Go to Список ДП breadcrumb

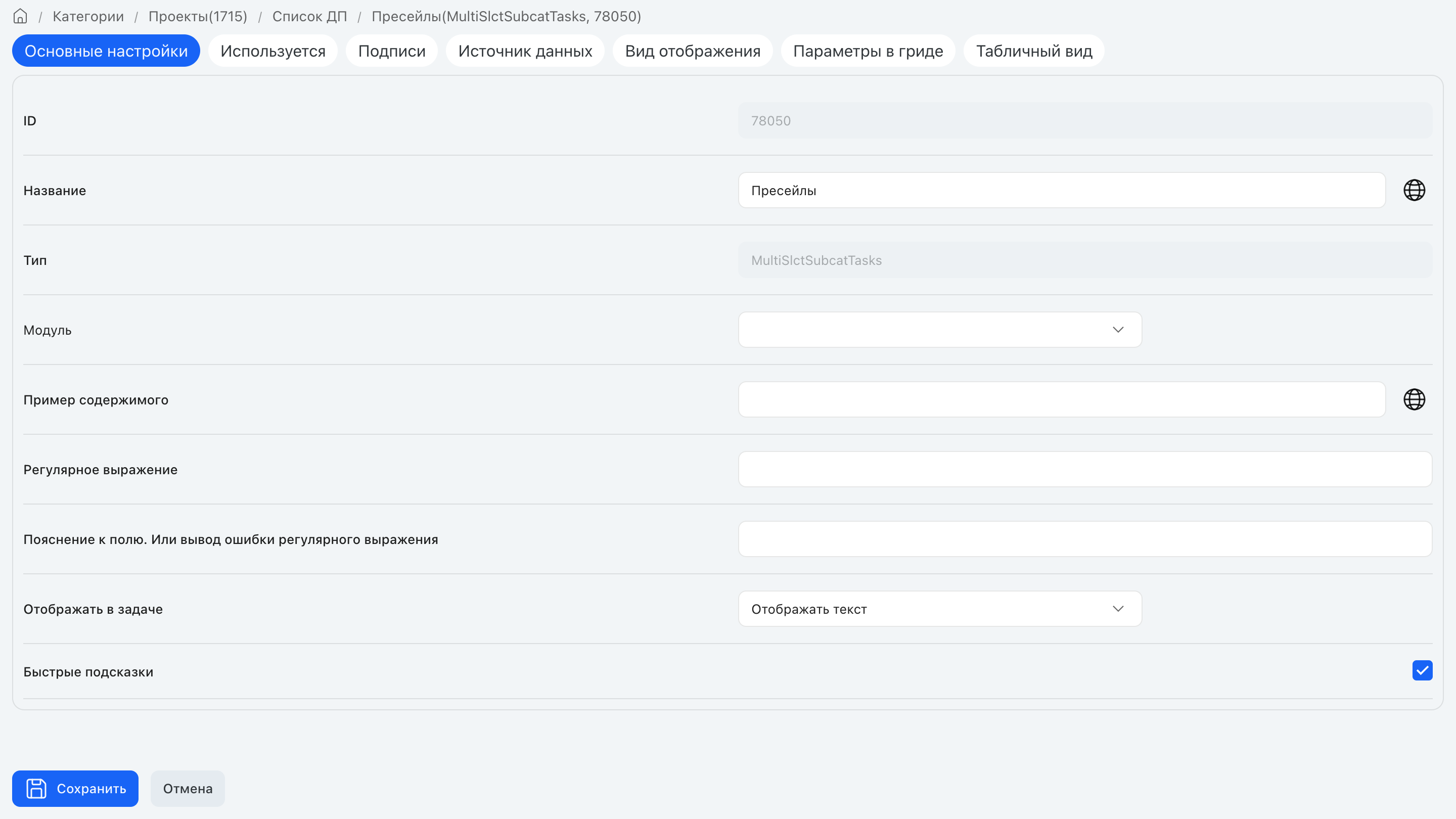[x=310, y=16]
